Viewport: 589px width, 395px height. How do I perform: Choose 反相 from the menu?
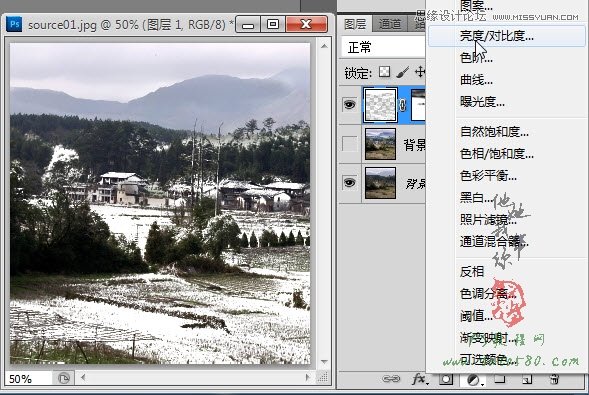coord(472,271)
